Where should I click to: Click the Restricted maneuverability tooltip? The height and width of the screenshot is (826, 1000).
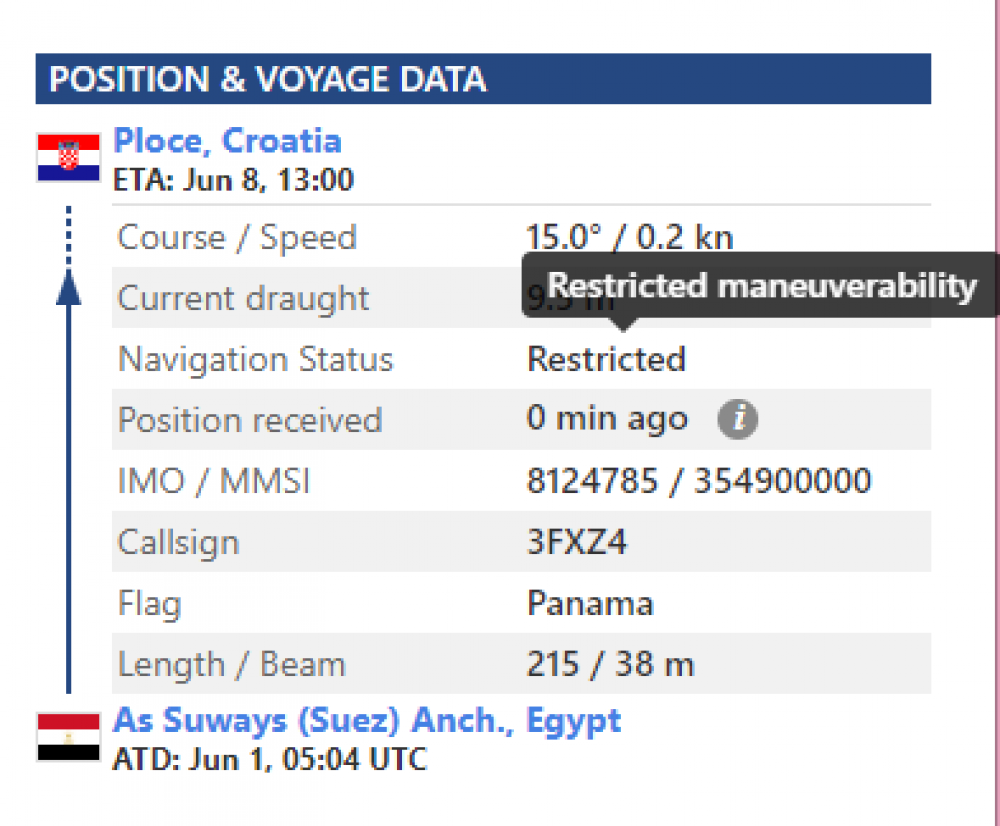tap(760, 284)
